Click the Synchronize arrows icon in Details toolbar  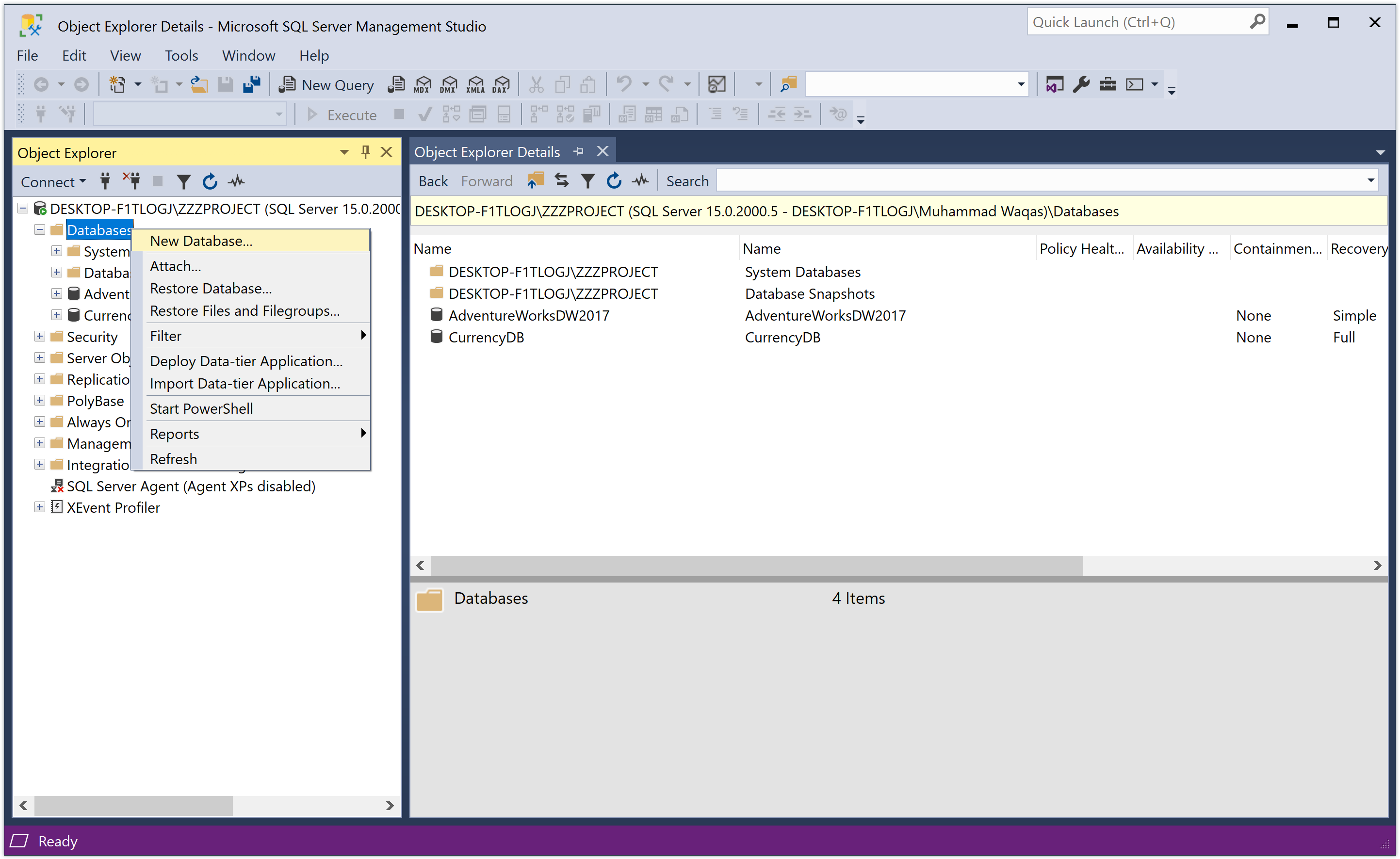[561, 181]
